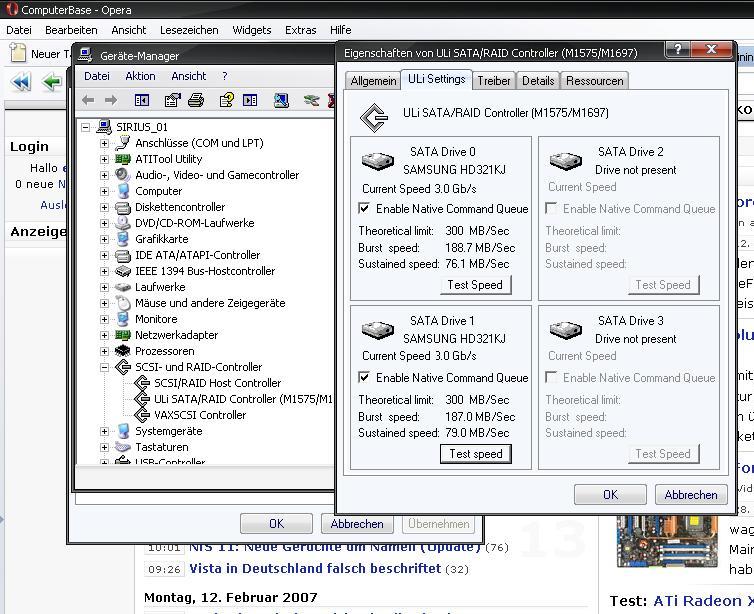Select the VAXSCSI Controller entry
Image resolution: width=754 pixels, height=614 pixels.
coord(200,415)
